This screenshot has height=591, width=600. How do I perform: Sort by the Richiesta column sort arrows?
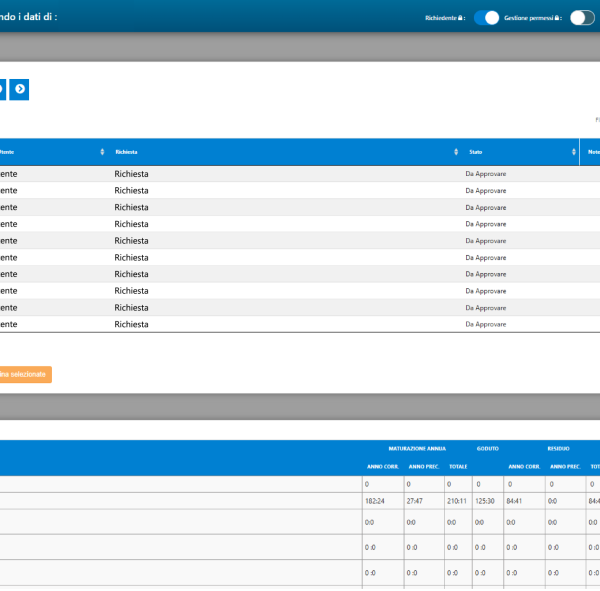pyautogui.click(x=456, y=152)
